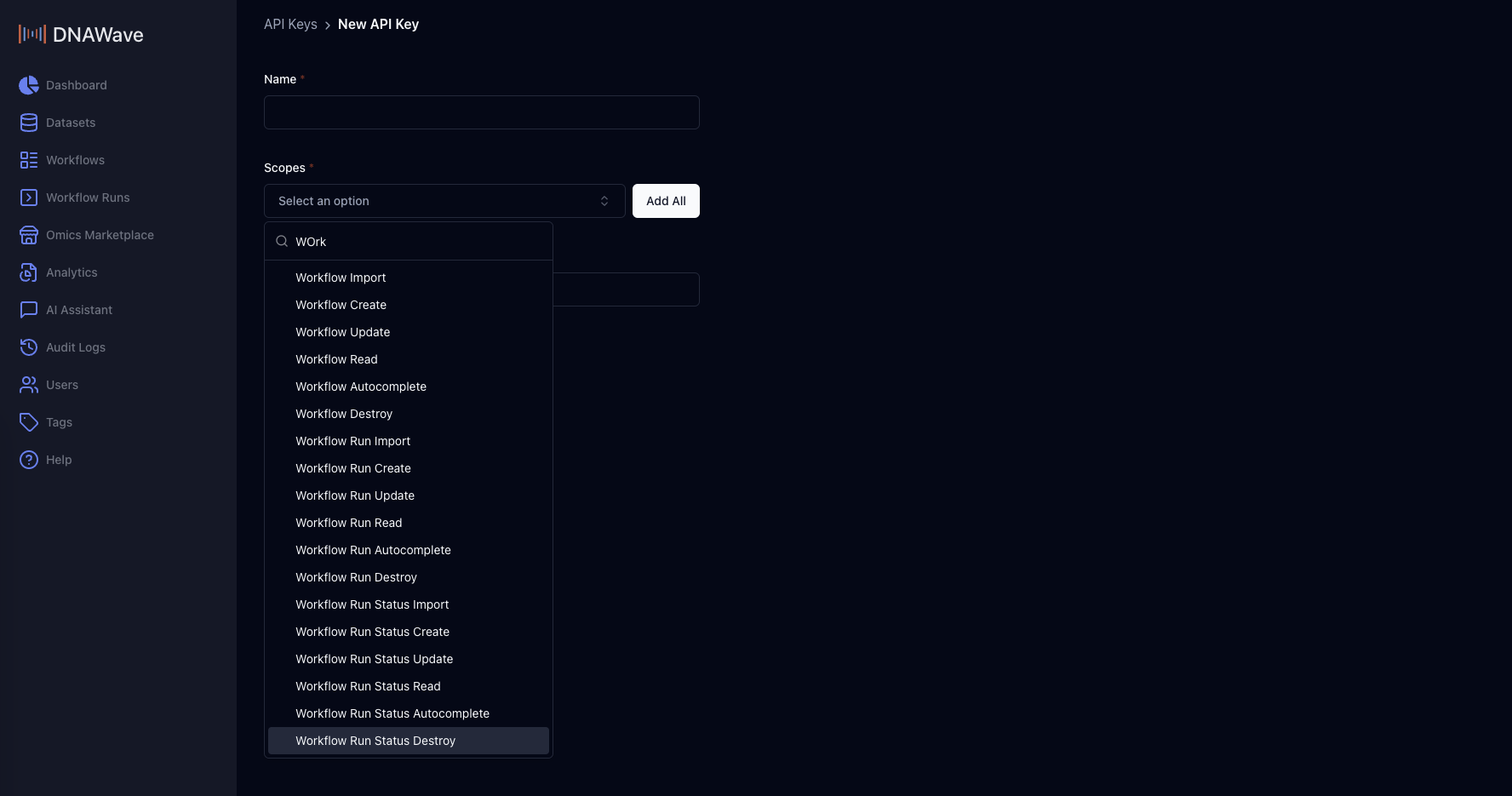Click the Workflows icon

28,159
